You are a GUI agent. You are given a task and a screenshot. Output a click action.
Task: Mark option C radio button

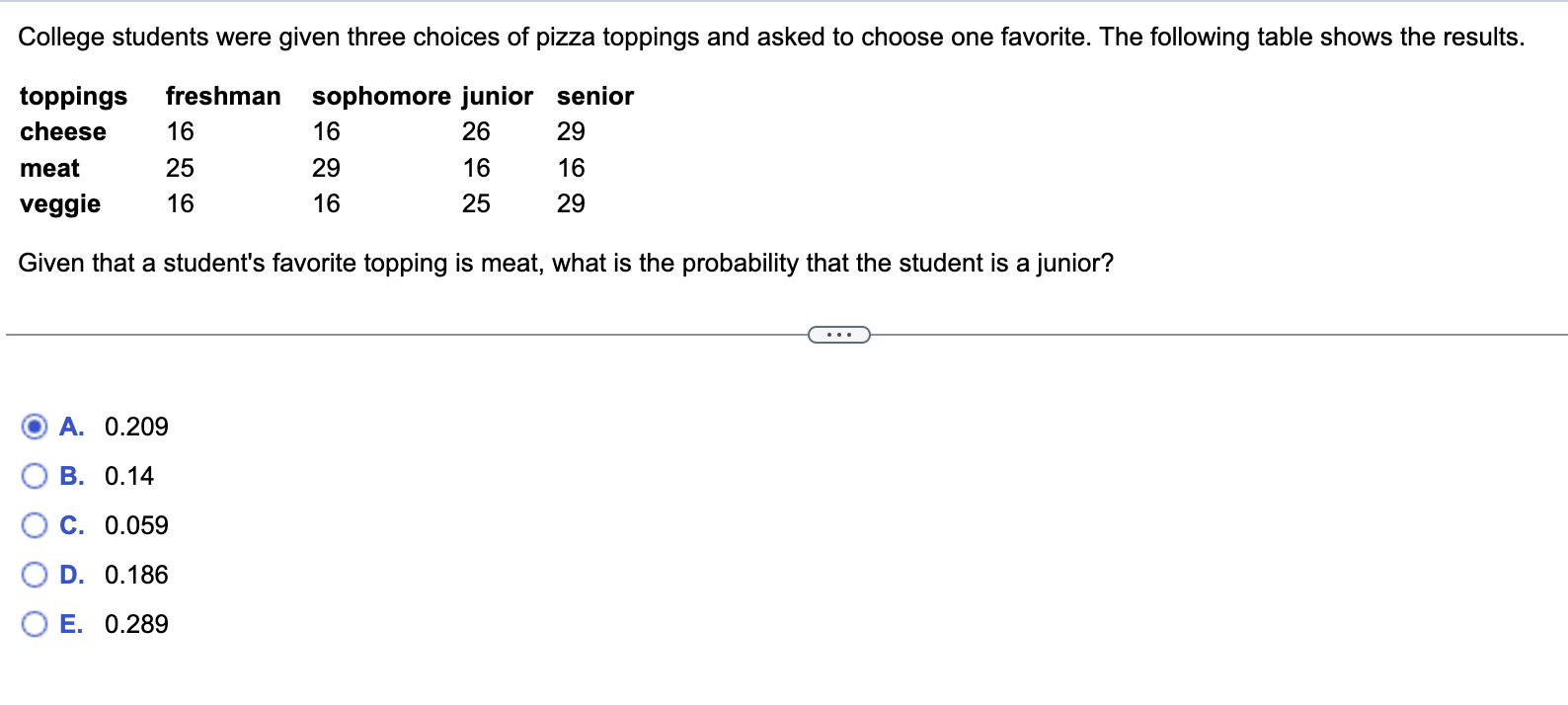(x=35, y=525)
